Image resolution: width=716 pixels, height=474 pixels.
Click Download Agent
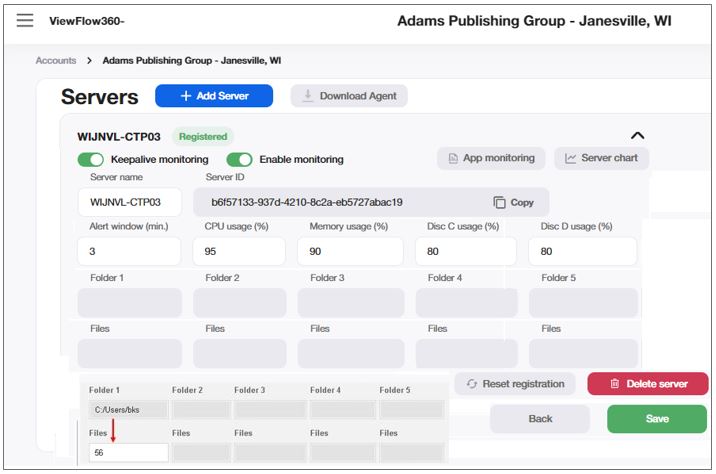(349, 96)
